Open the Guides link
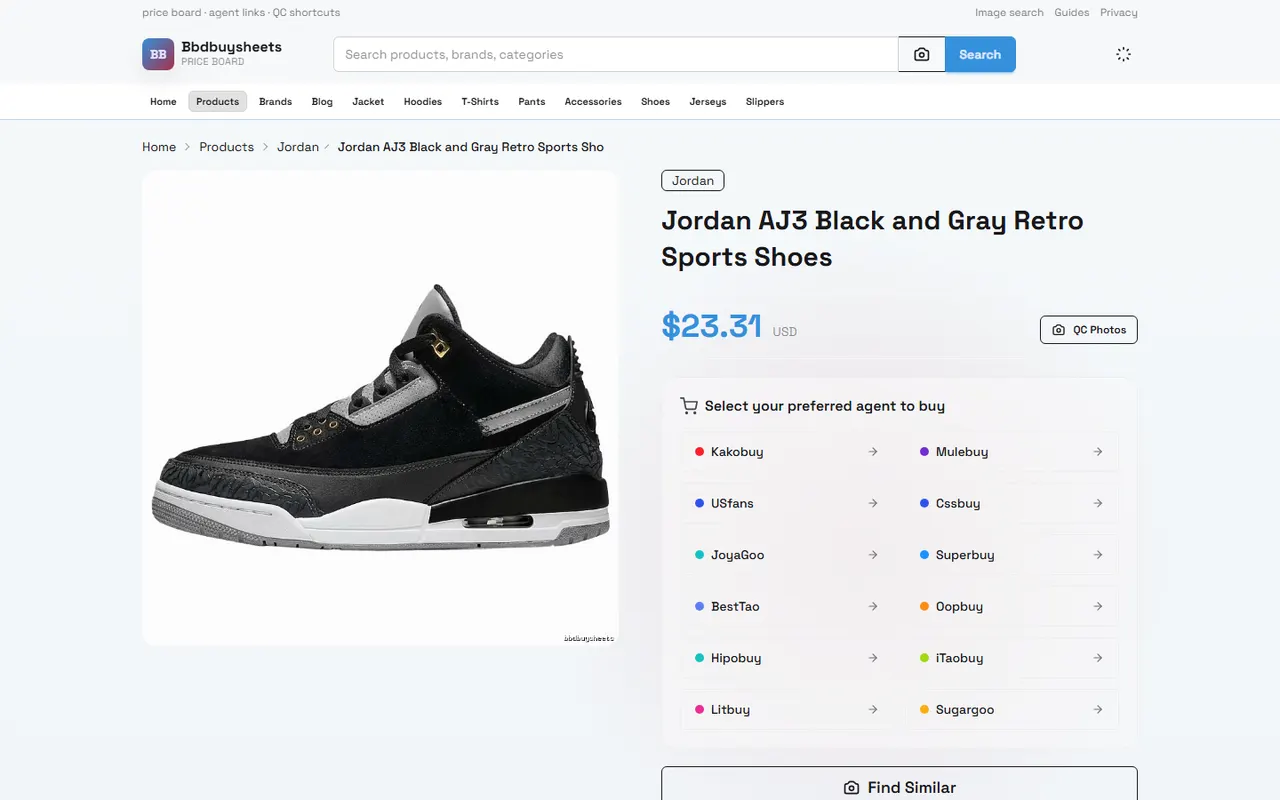Viewport: 1280px width, 800px height. (x=1072, y=13)
